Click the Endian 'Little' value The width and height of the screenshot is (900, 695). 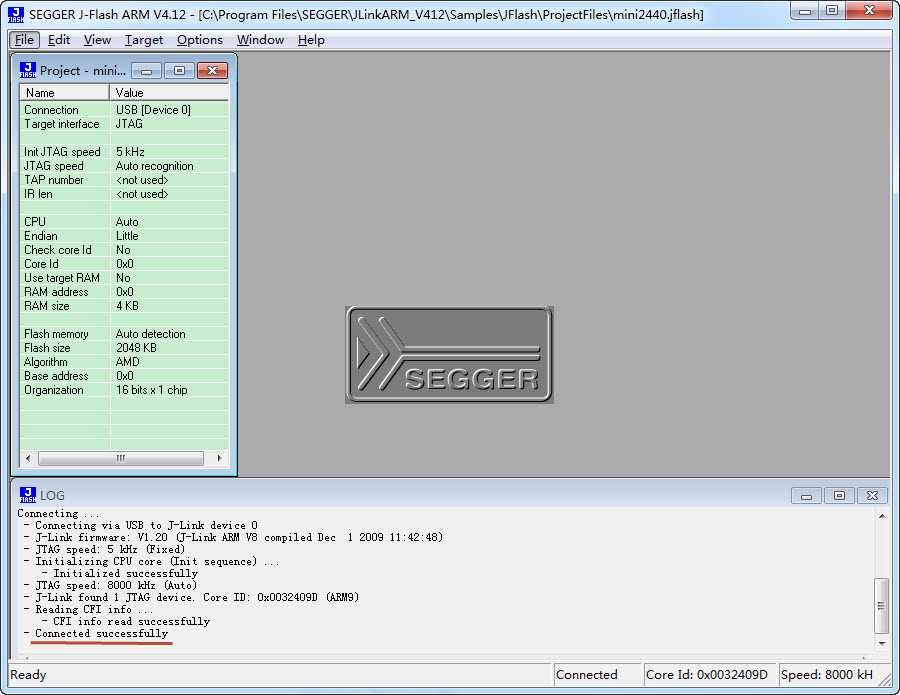[x=127, y=236]
